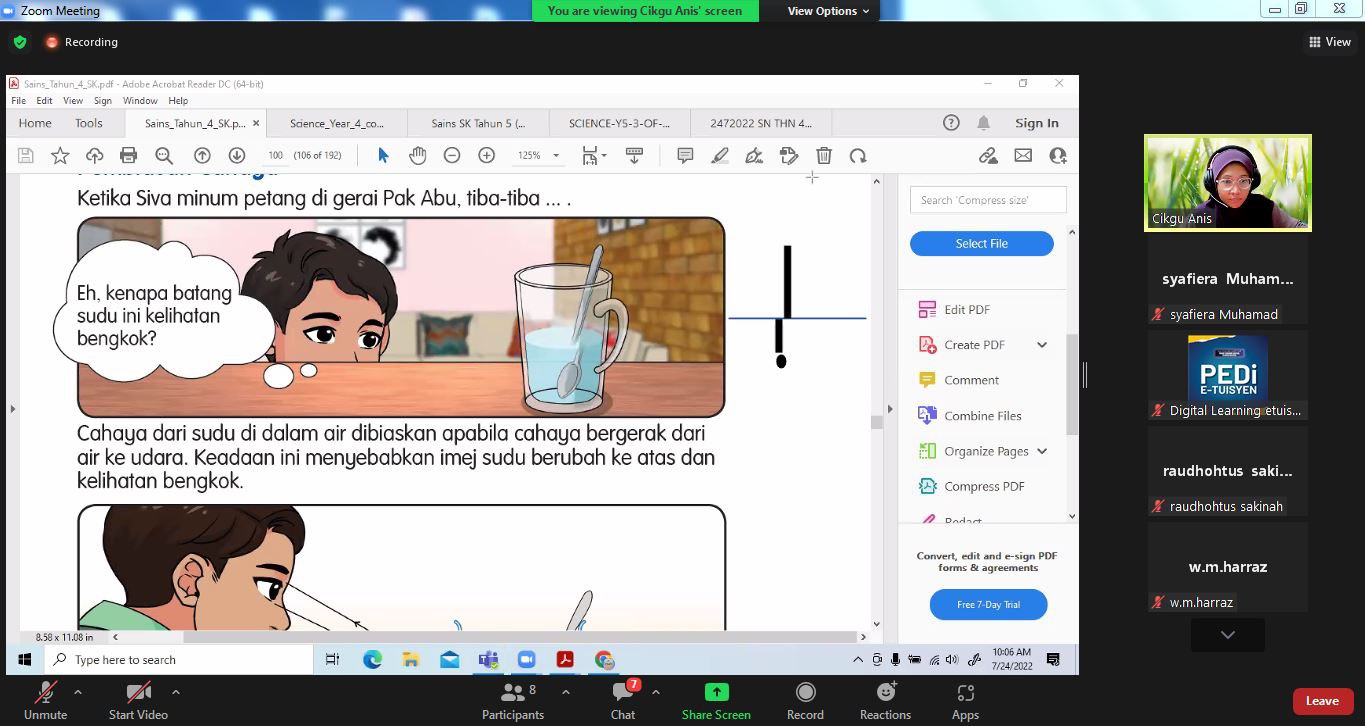Viewport: 1365px width, 726px height.
Task: Click the green encryption shield icon
Action: (20, 42)
